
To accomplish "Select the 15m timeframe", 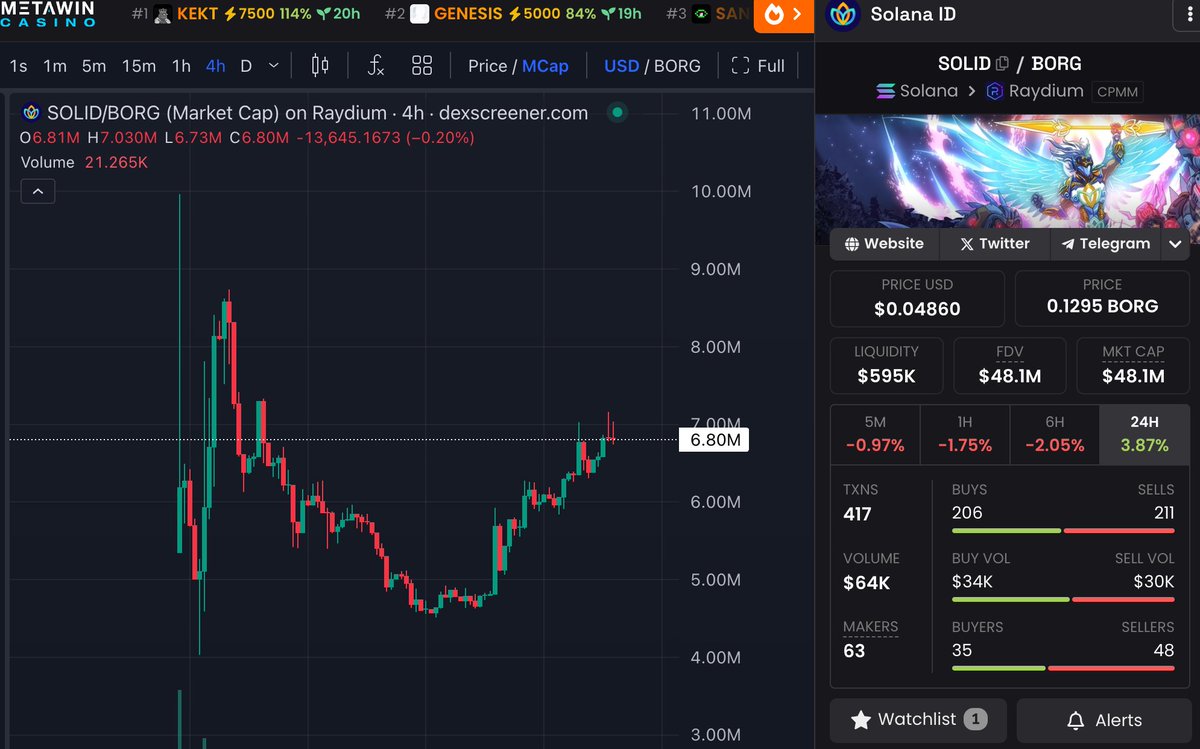I will click(139, 65).
